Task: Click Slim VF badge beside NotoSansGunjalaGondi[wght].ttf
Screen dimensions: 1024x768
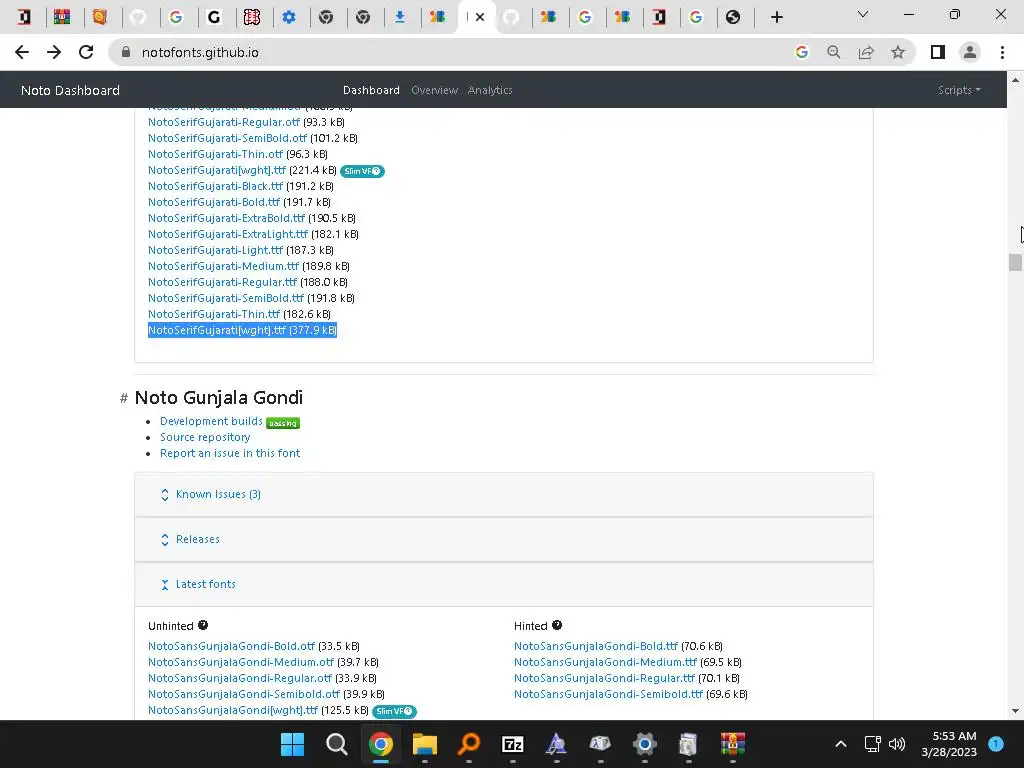Action: [x=394, y=711]
